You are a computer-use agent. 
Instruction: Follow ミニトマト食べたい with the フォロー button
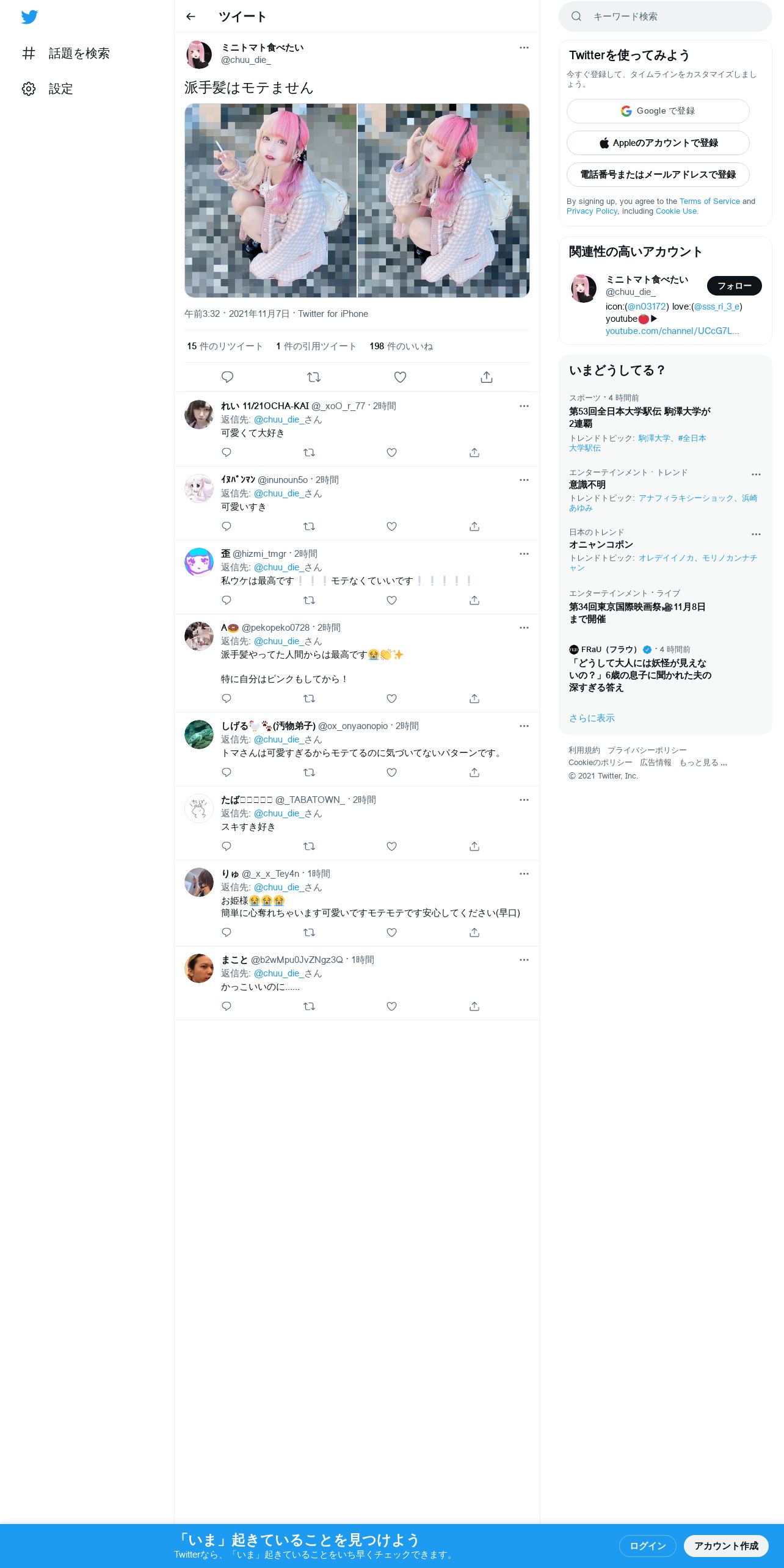tap(735, 286)
